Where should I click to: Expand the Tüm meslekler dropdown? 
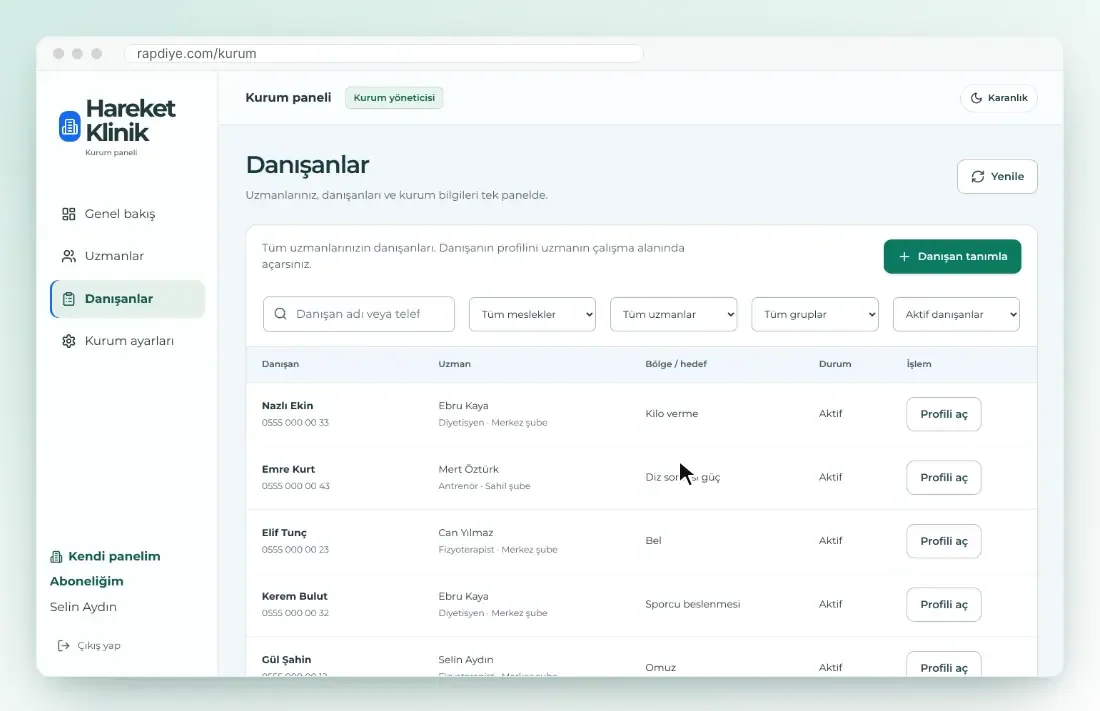click(532, 314)
